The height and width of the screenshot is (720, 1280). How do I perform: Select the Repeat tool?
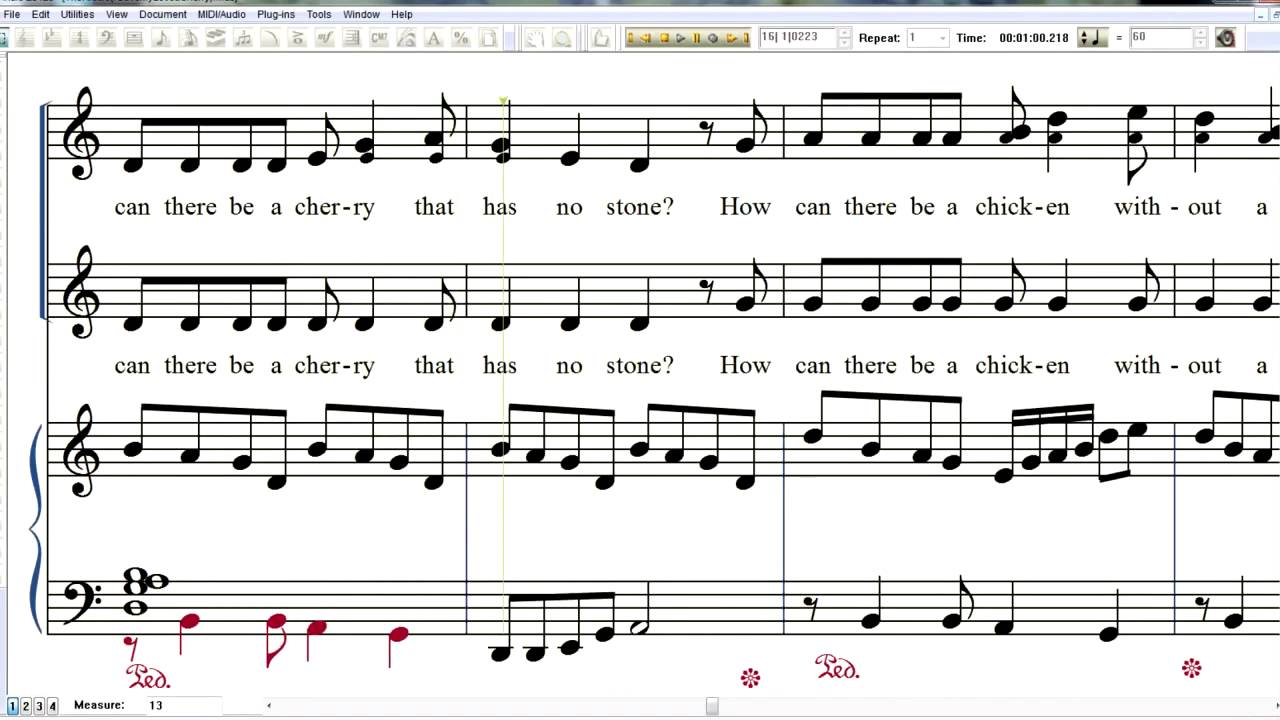[352, 38]
